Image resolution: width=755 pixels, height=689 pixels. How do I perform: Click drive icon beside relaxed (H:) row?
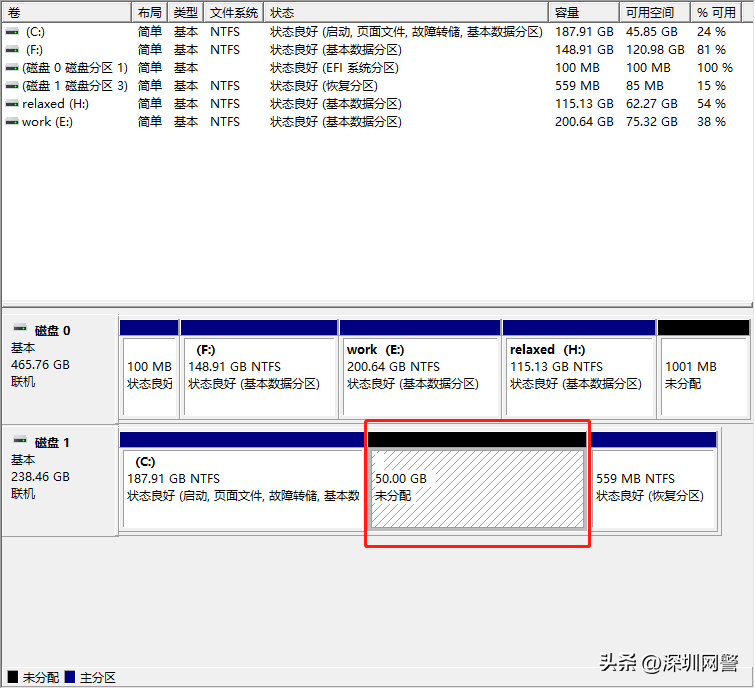click(x=12, y=104)
